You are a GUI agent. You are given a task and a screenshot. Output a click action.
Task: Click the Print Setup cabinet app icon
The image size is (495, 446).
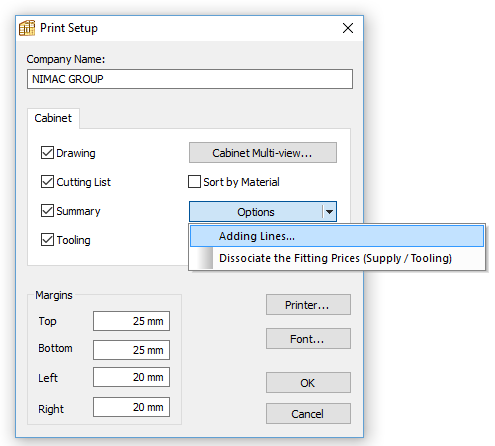pos(27,28)
